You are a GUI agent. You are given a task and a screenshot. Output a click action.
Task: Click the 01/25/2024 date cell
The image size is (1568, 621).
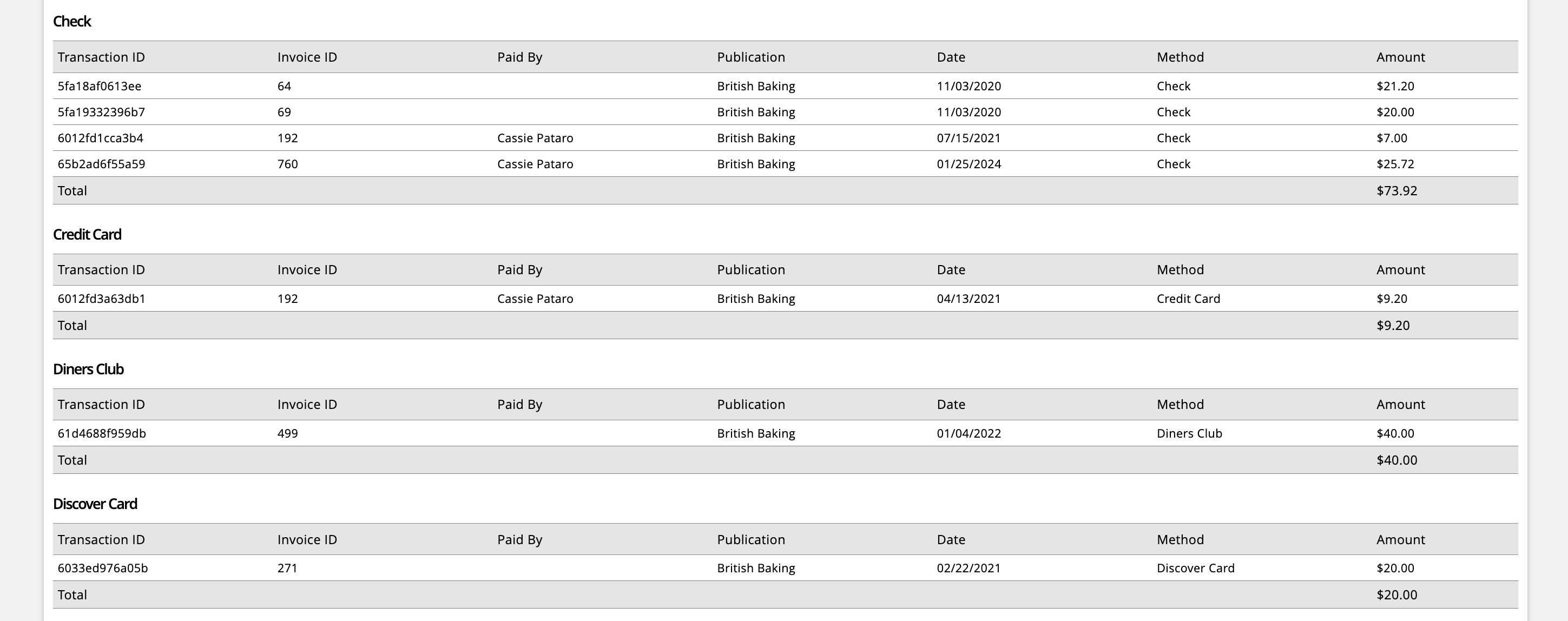(x=969, y=164)
